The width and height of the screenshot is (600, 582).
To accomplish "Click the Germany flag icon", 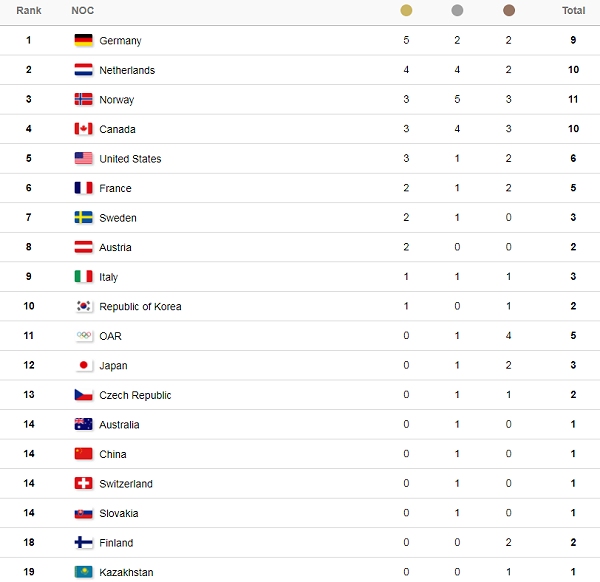I will pyautogui.click(x=83, y=40).
